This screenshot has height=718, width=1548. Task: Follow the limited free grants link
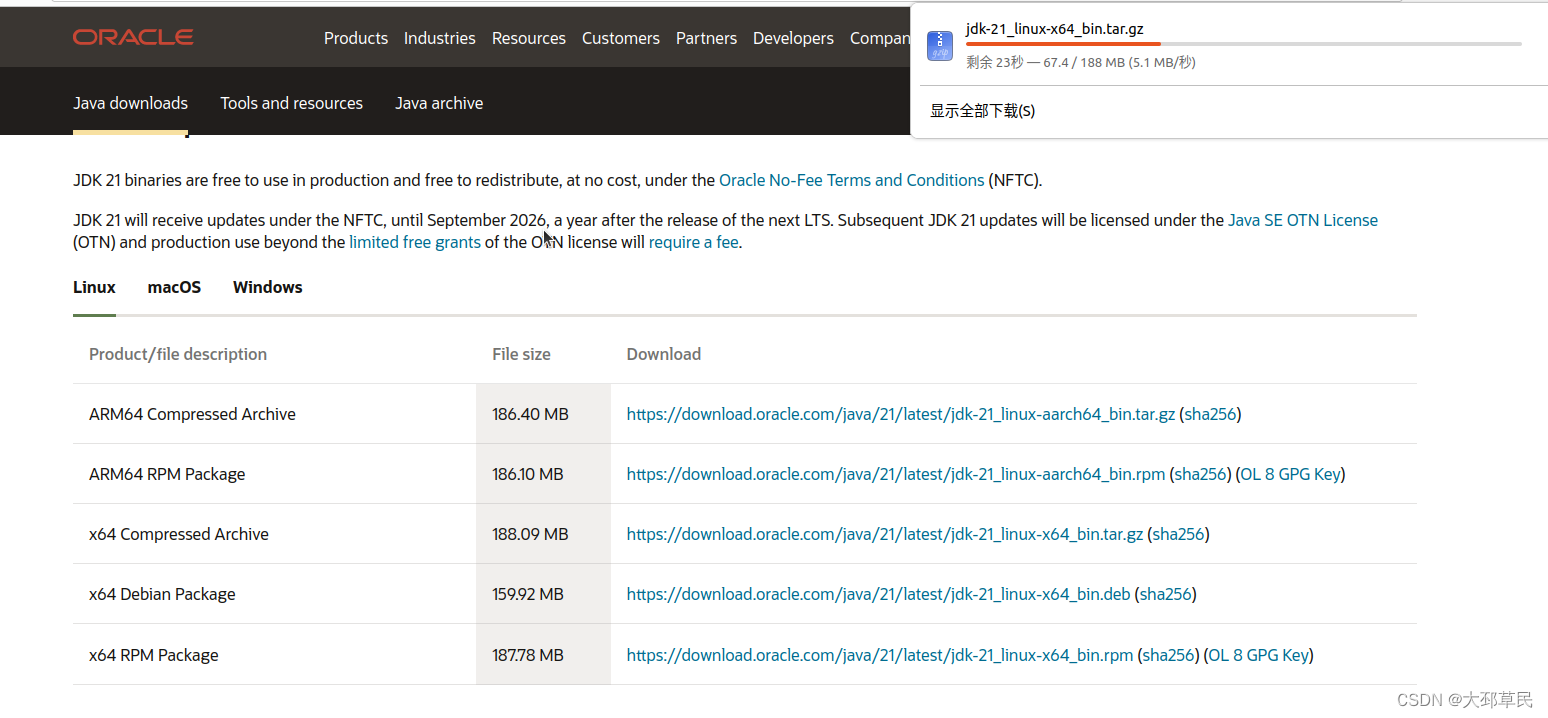(415, 242)
